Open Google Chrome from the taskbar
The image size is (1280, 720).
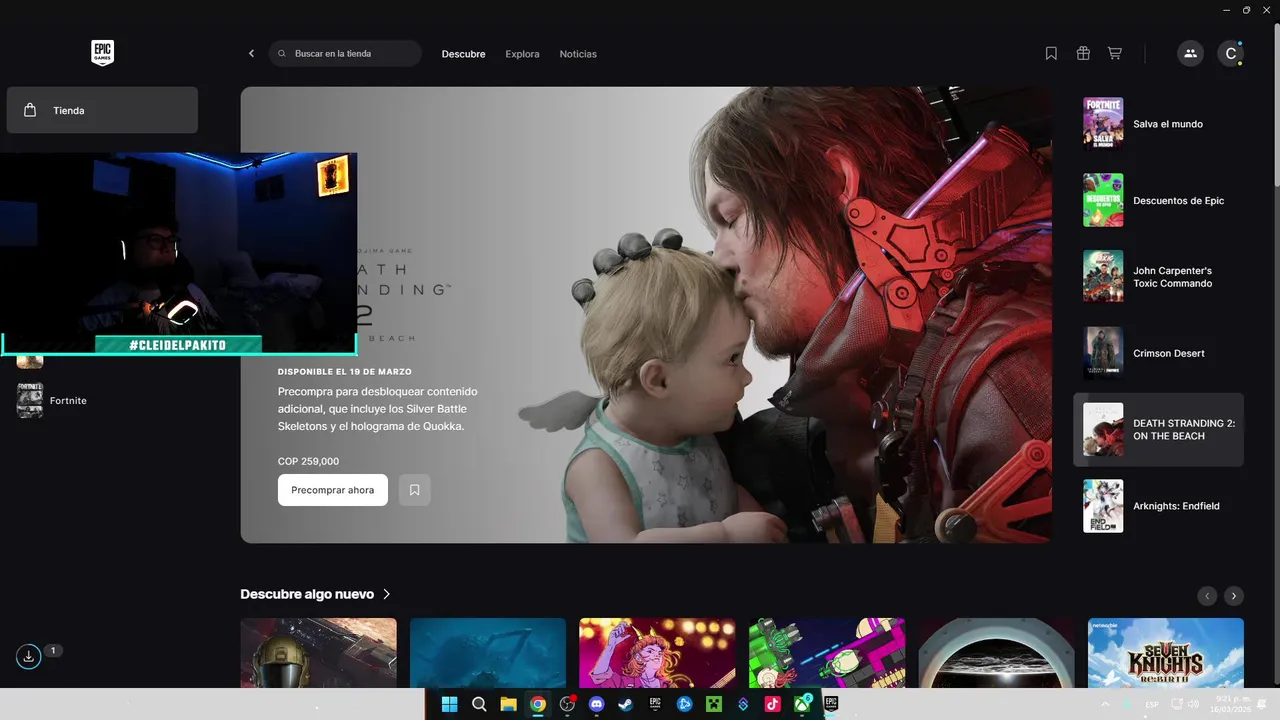pyautogui.click(x=538, y=704)
